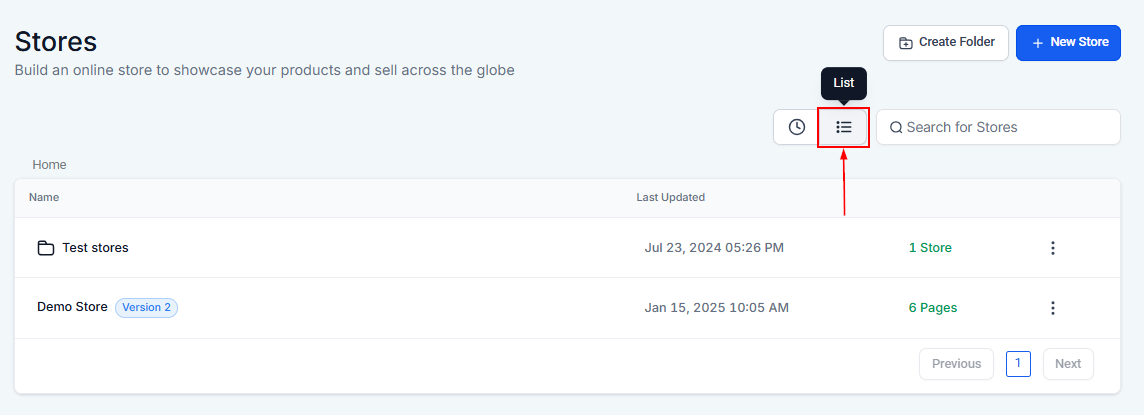Go to Previous page
1144x415 pixels.
click(x=956, y=364)
